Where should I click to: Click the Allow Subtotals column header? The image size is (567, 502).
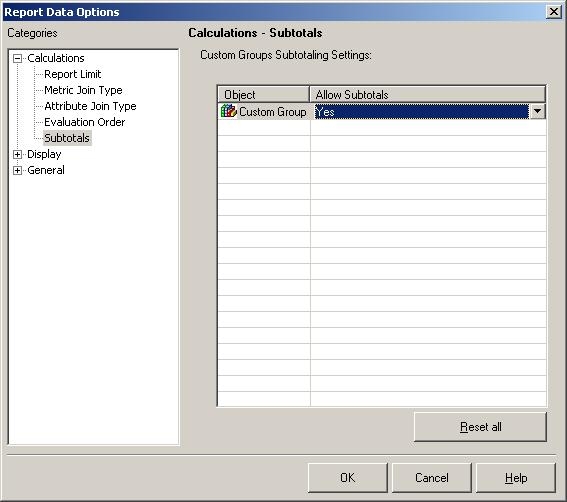tap(428, 95)
